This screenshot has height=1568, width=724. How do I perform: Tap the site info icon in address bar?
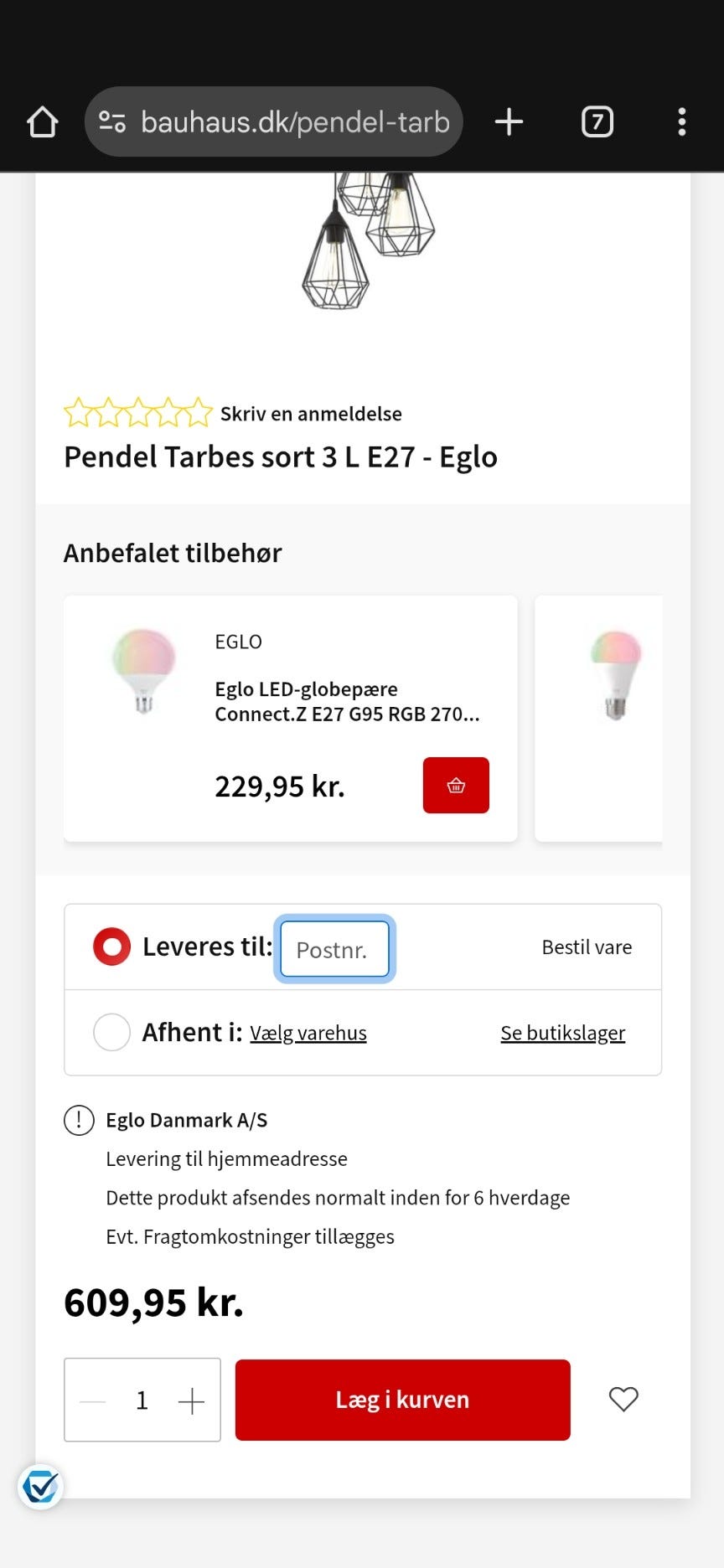click(x=112, y=122)
